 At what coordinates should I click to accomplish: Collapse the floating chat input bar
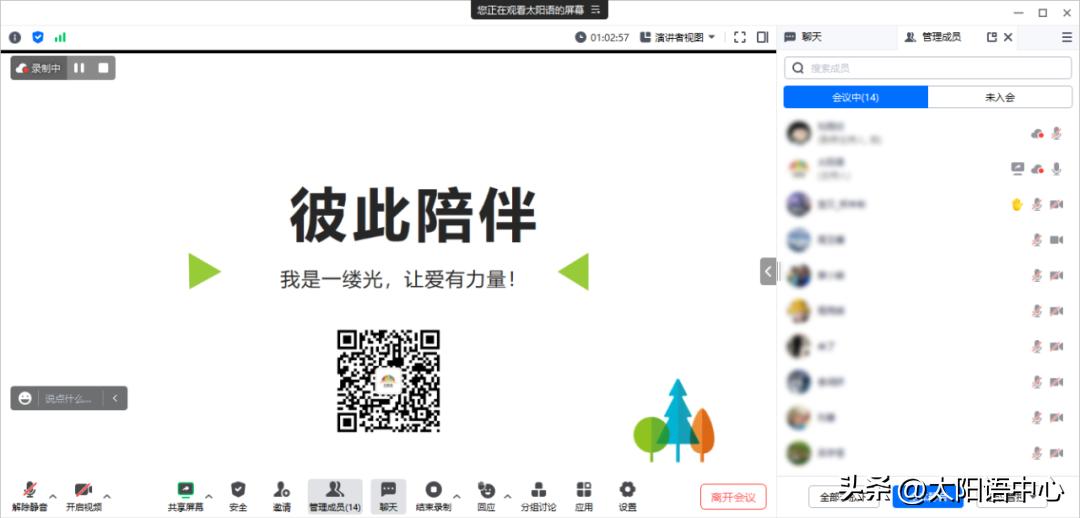pyautogui.click(x=115, y=398)
